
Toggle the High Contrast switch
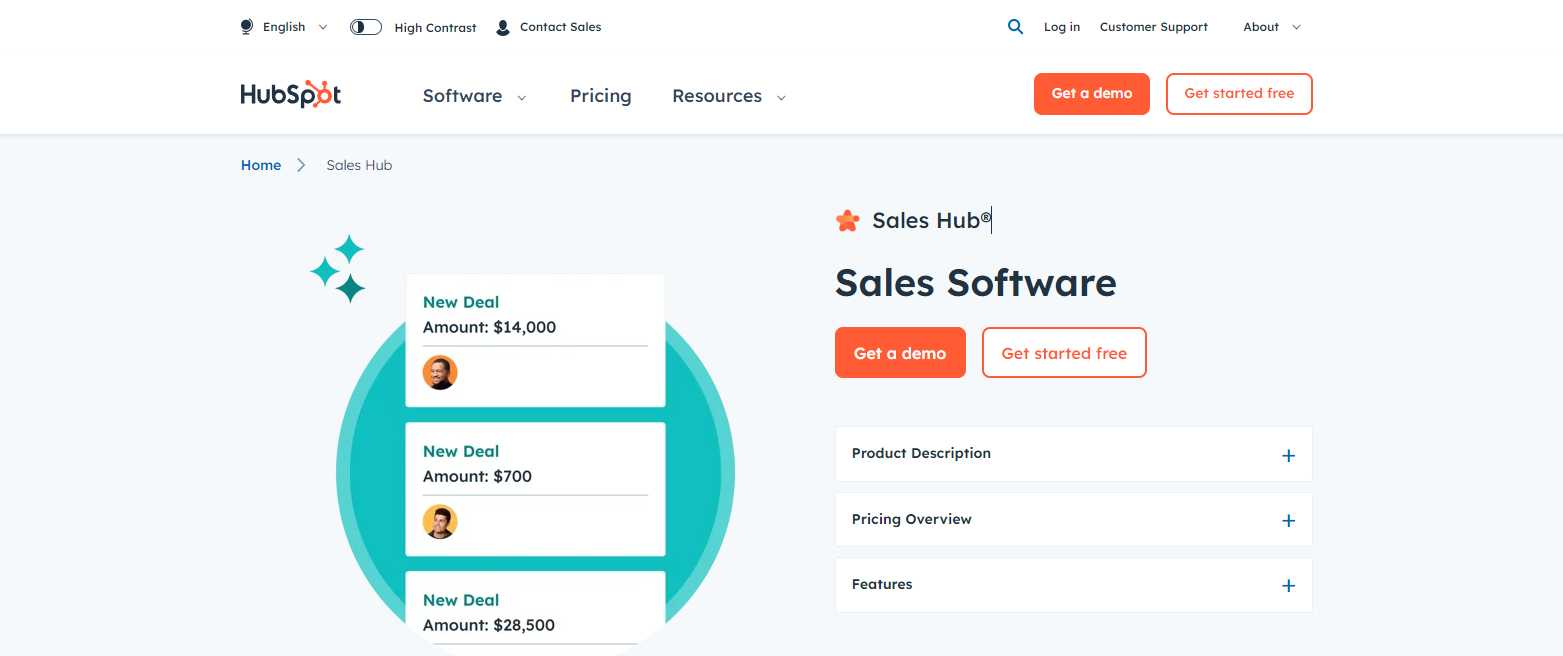366,27
